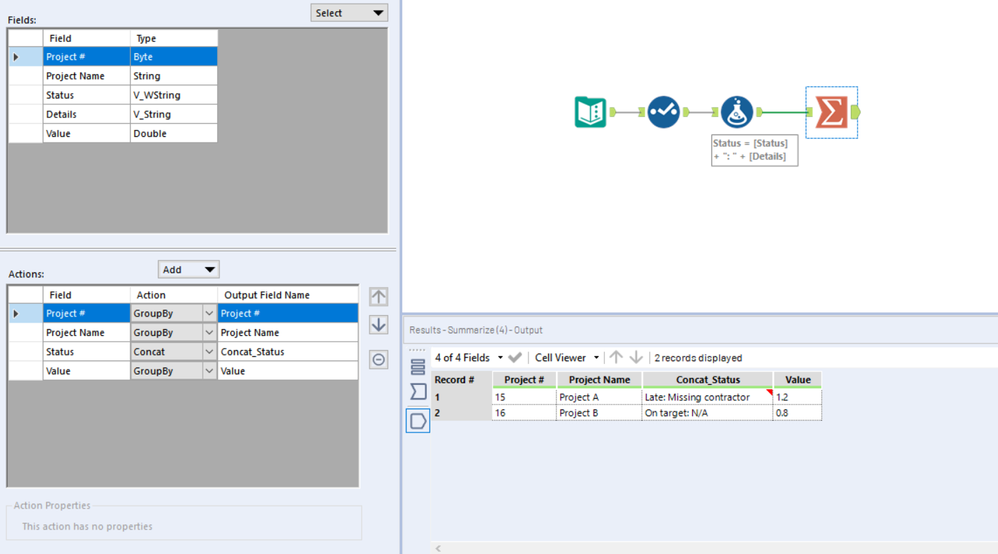Screen dimensions: 998x554
Task: Select record 1 row header
Action: click(461, 397)
